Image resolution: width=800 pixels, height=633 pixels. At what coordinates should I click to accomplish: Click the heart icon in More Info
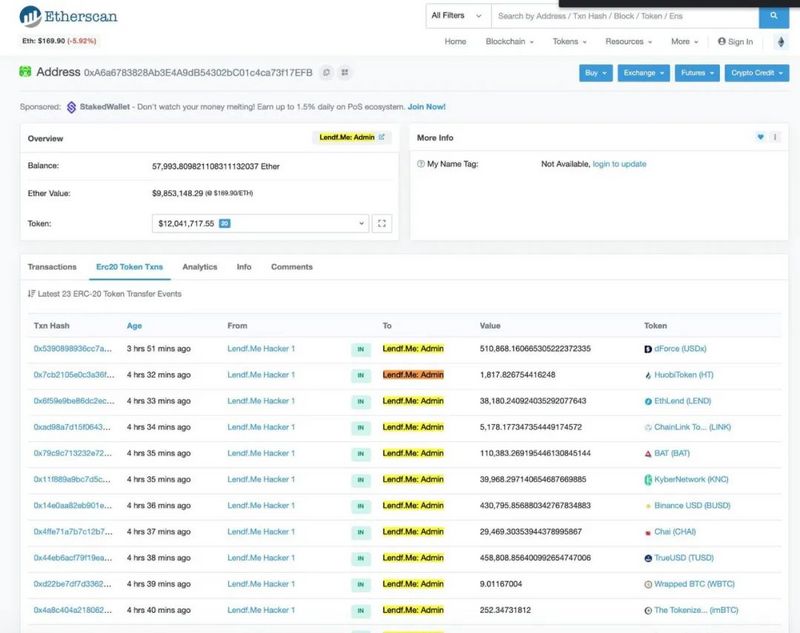coord(760,137)
